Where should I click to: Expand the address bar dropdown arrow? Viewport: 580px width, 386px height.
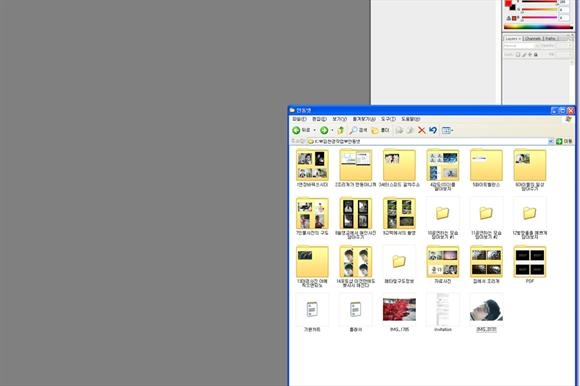(551, 141)
